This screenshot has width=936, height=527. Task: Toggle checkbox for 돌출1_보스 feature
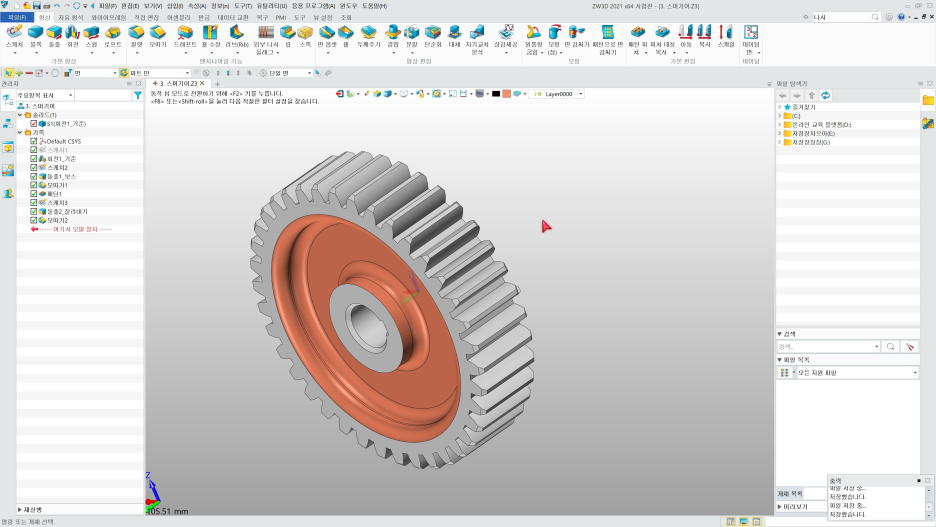(x=33, y=176)
